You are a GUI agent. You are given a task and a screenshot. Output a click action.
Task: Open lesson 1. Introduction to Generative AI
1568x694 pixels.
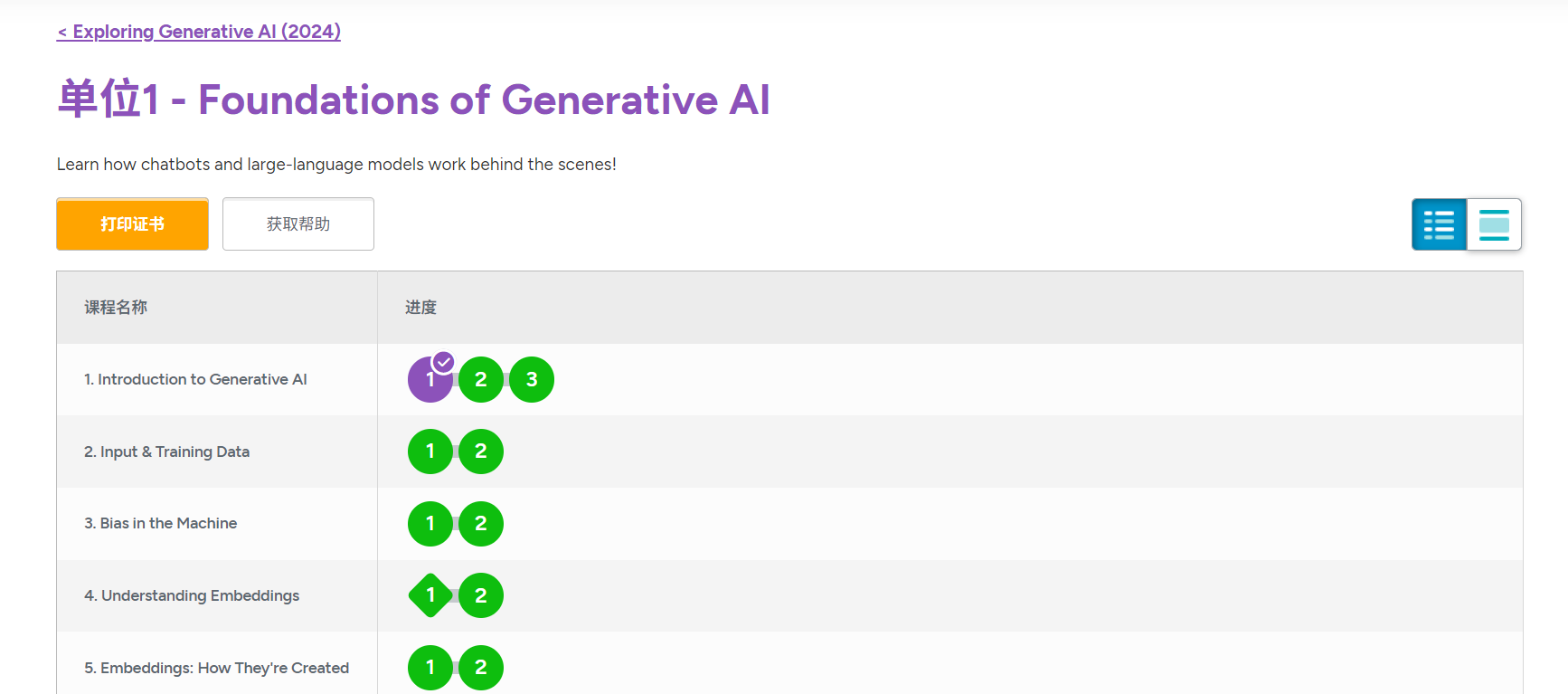pos(195,379)
